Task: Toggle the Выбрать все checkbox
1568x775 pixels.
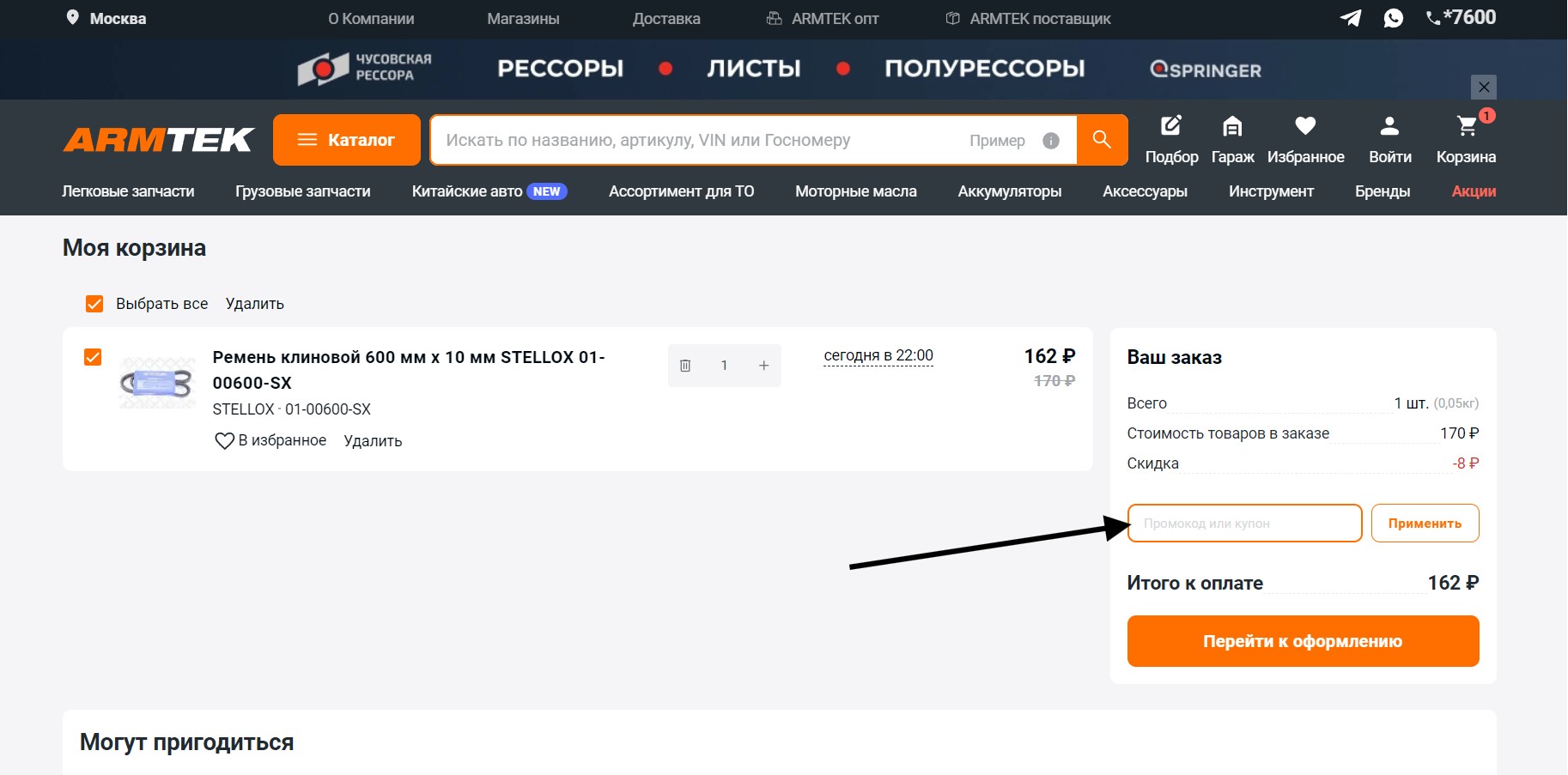Action: click(x=94, y=304)
